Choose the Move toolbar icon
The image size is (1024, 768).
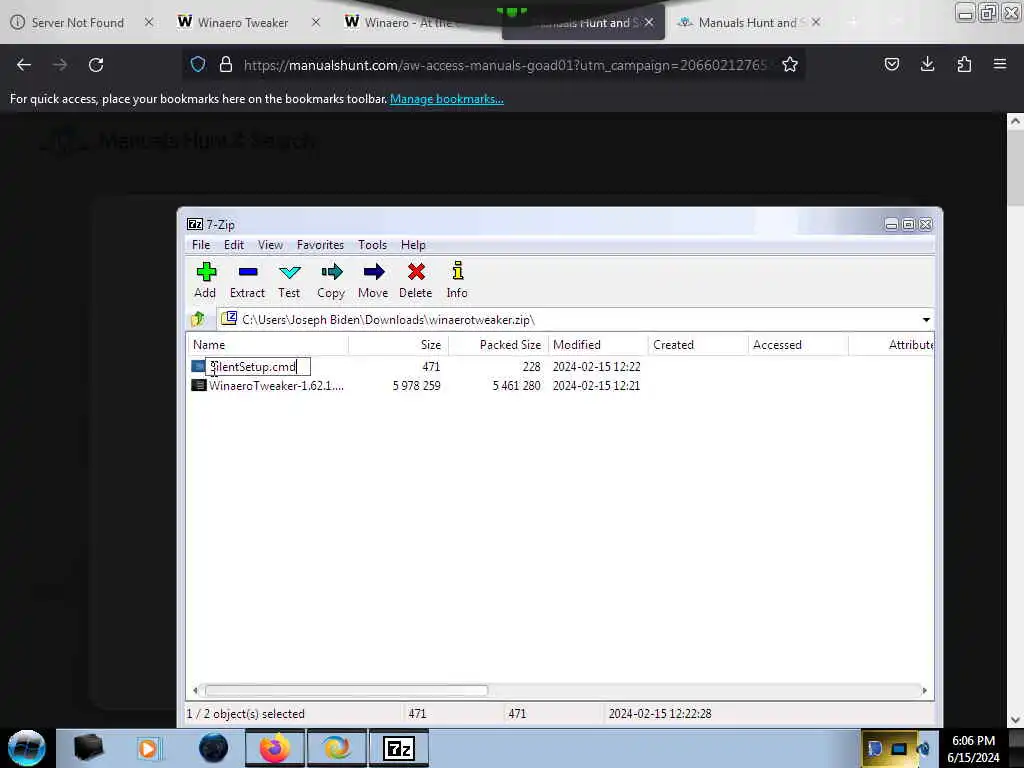click(x=374, y=272)
